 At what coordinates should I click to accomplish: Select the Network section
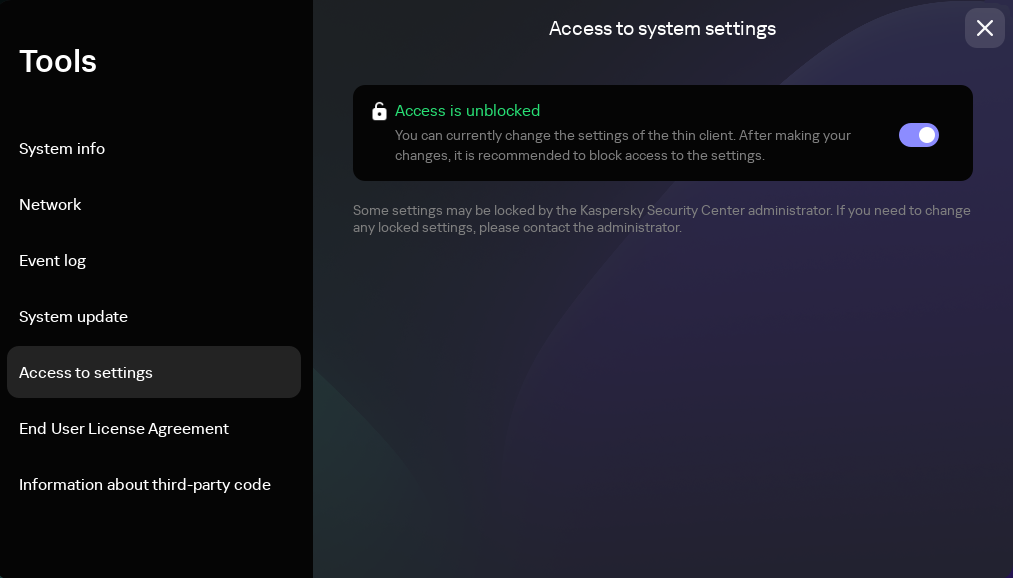point(50,204)
